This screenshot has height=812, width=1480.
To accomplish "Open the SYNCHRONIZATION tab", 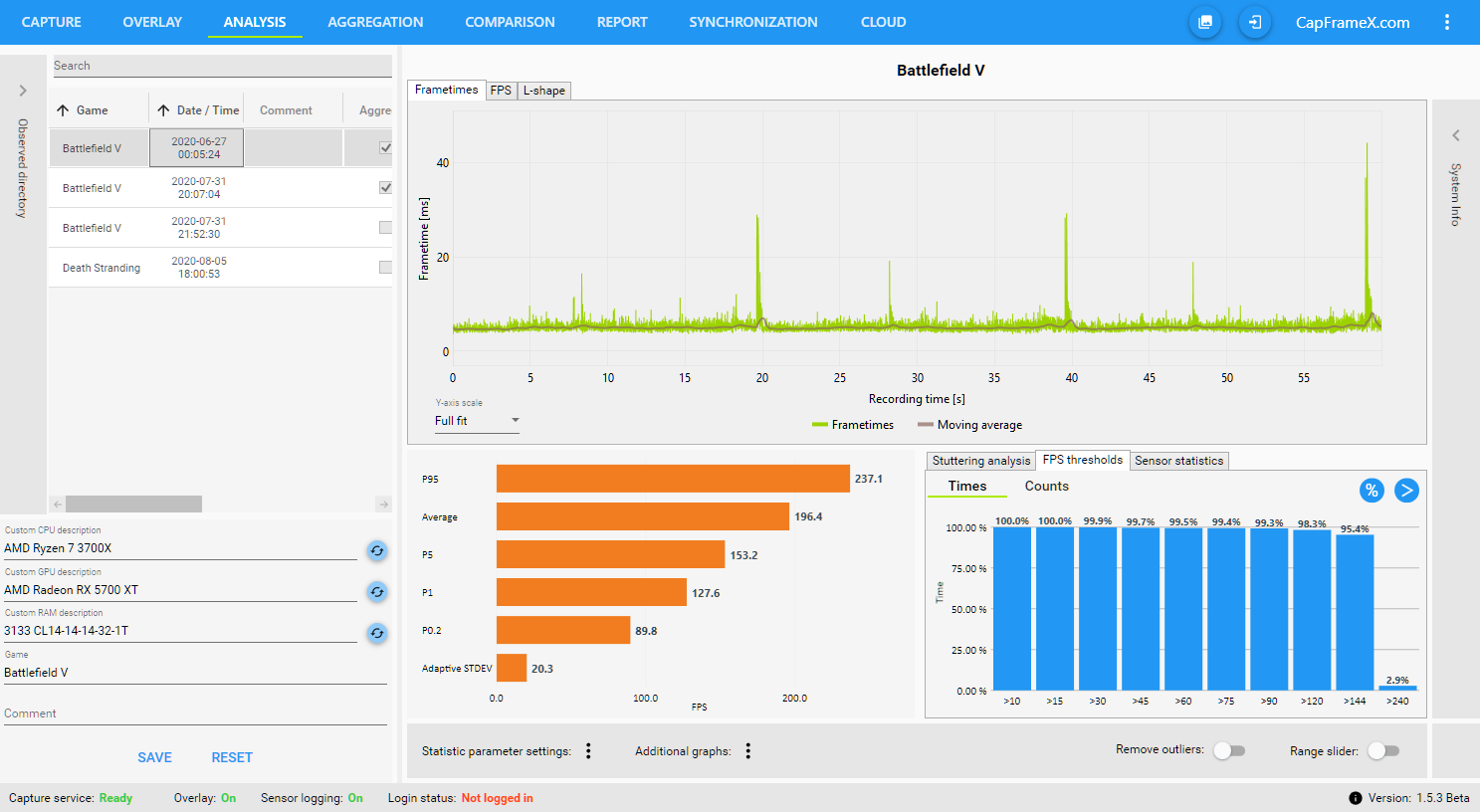I will tap(753, 22).
